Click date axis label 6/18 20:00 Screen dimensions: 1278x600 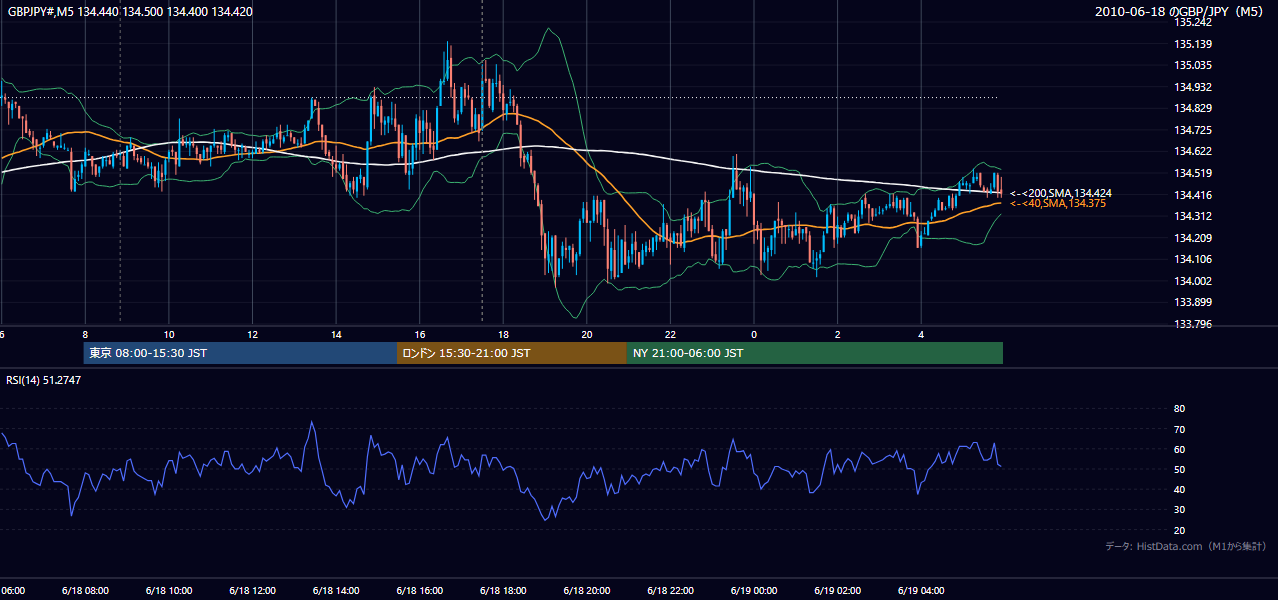click(586, 590)
